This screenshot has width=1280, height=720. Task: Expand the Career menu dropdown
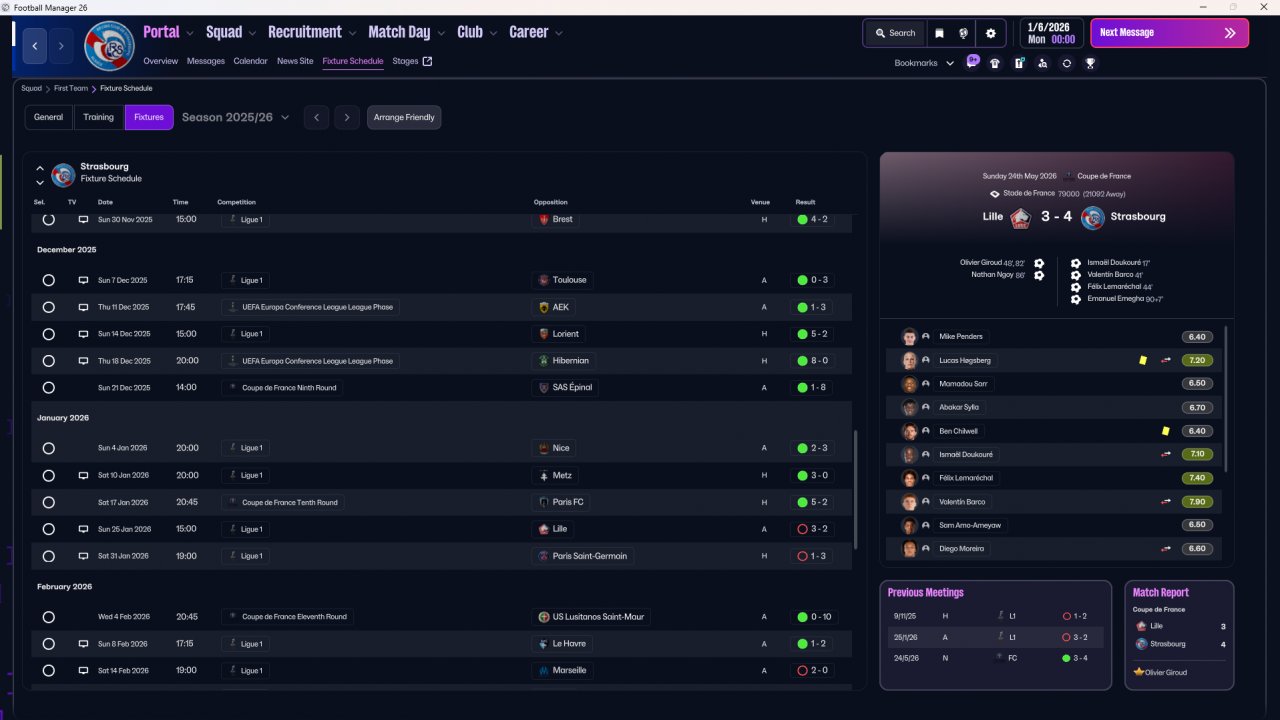(558, 33)
